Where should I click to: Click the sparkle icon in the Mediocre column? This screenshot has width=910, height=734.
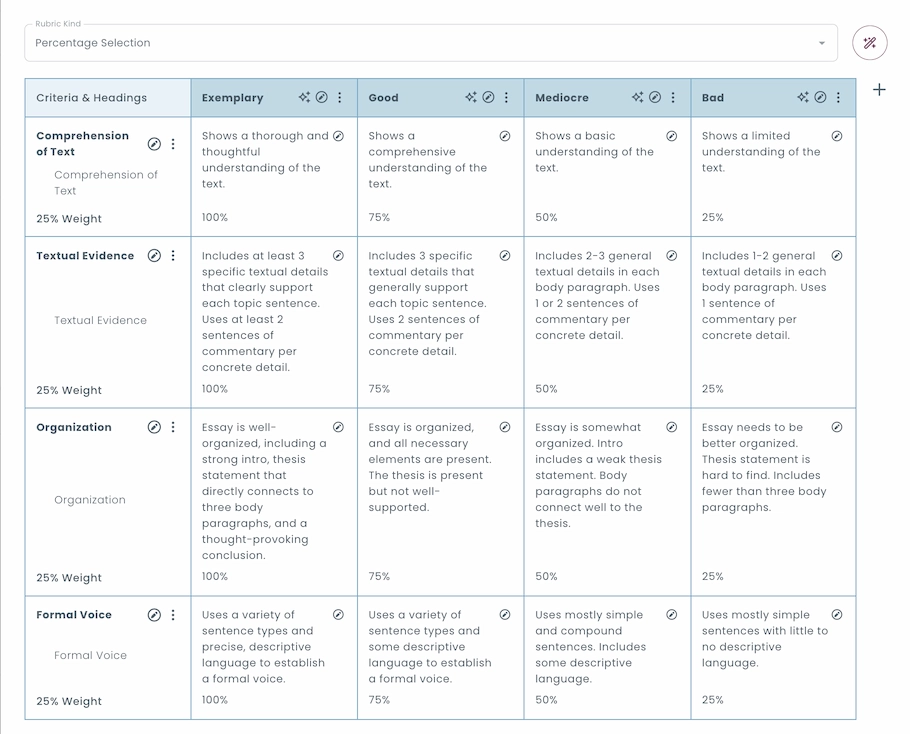point(636,97)
